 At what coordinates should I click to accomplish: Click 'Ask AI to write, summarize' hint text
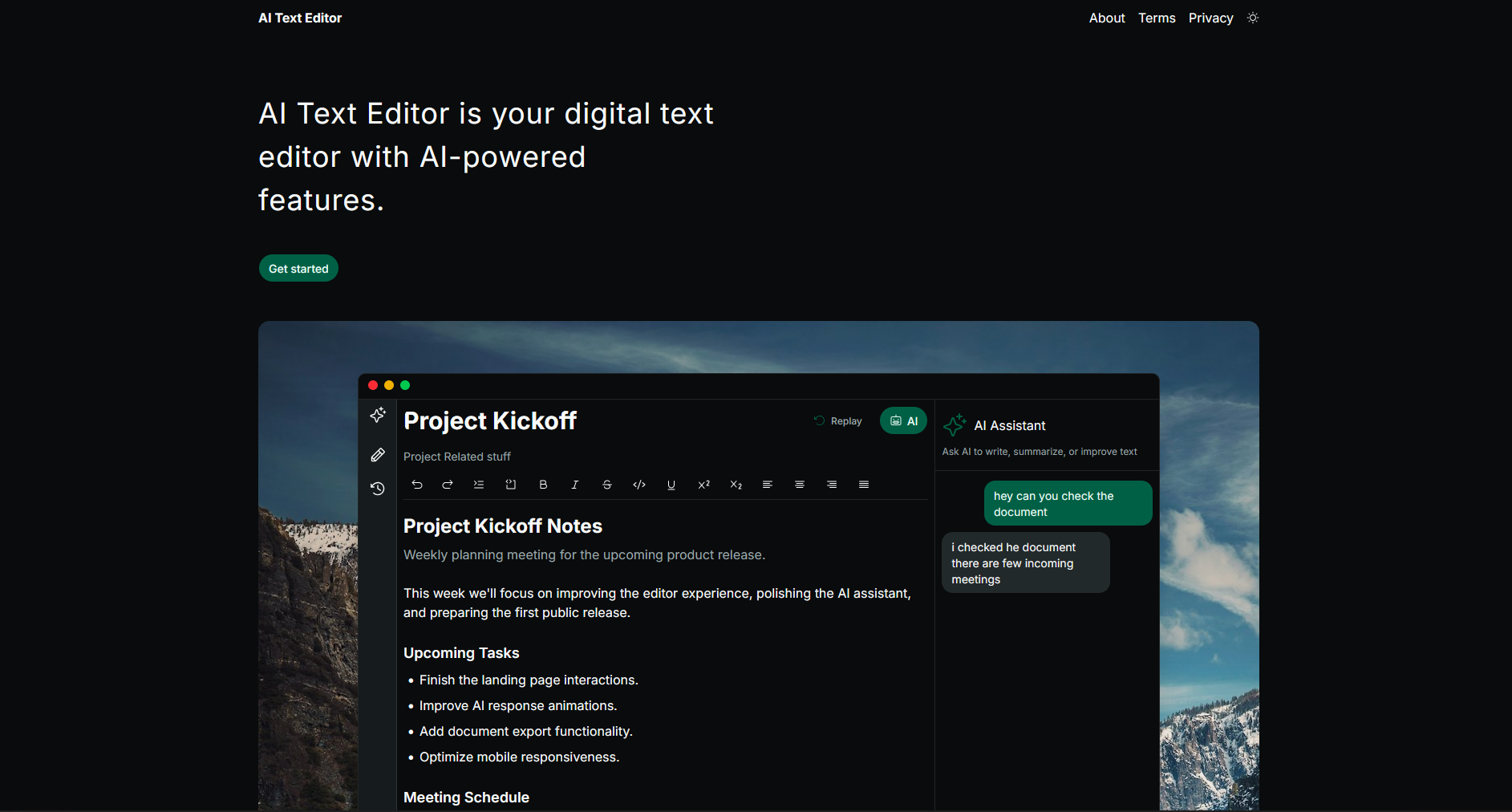1040,452
